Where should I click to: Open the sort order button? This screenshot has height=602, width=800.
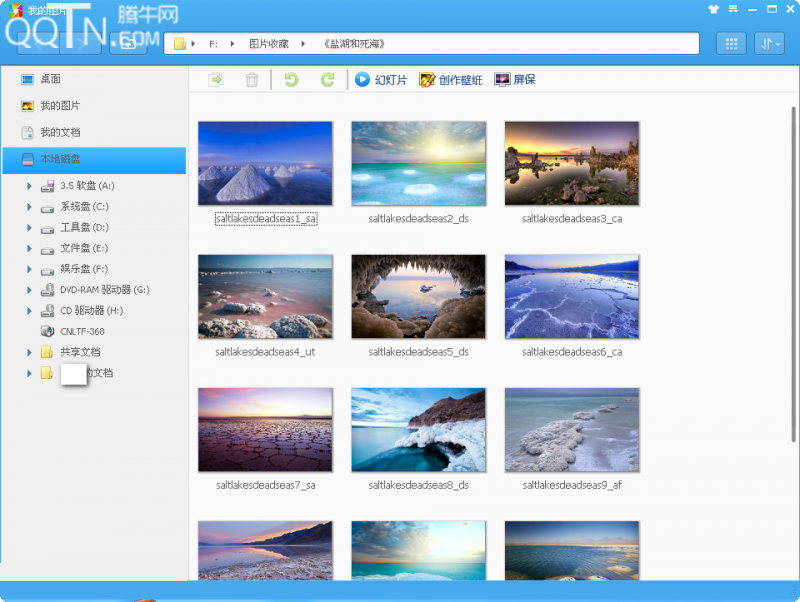(770, 44)
